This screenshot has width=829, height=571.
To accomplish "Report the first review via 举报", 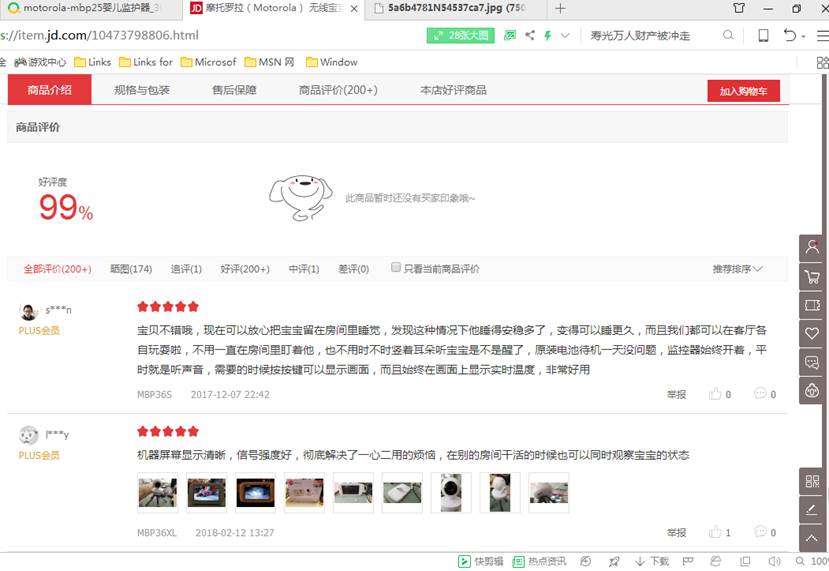I will point(676,395).
